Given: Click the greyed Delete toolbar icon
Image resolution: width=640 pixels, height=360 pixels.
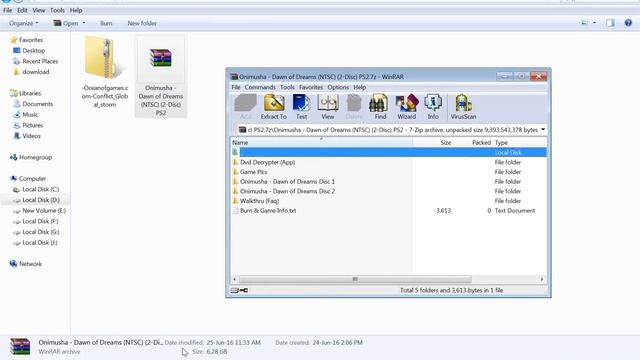Looking at the screenshot, I should (x=354, y=107).
